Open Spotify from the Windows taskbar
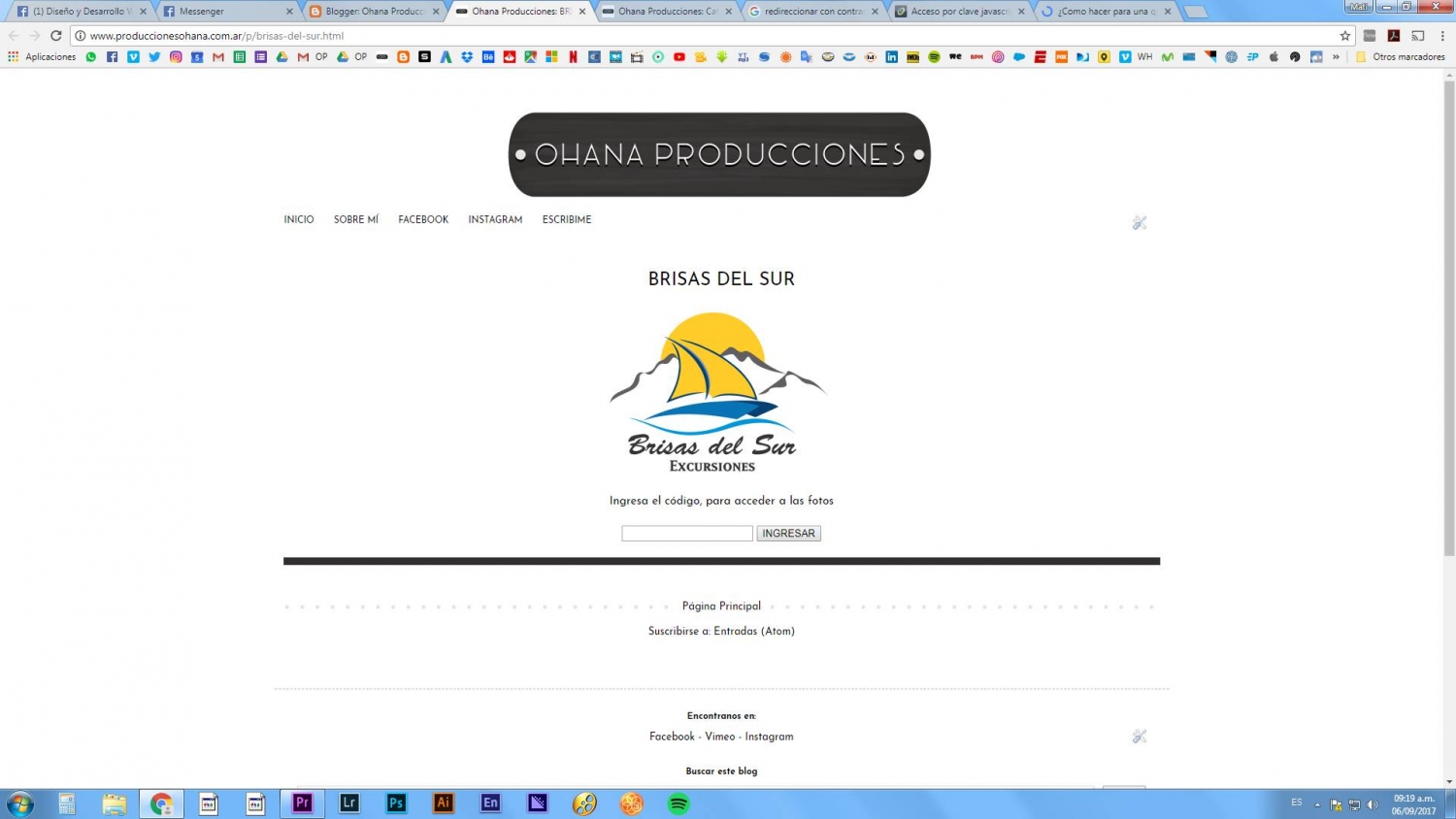Viewport: 1456px width, 819px height. (678, 803)
